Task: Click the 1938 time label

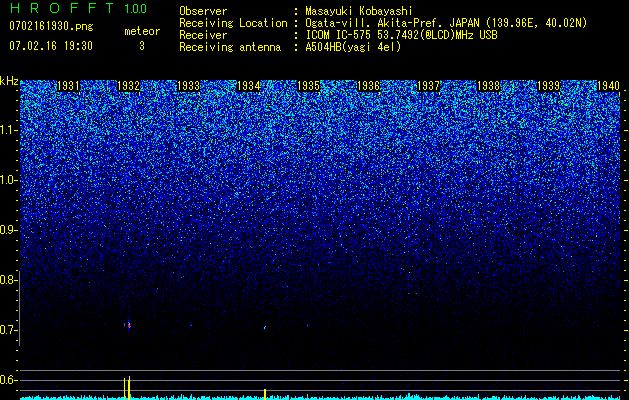Action: point(489,86)
